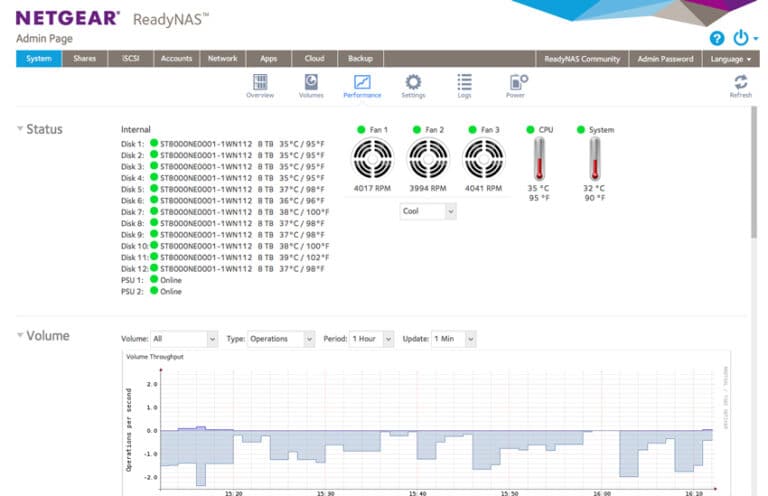Click the green status dot beside System
768x496 pixels.
point(581,129)
